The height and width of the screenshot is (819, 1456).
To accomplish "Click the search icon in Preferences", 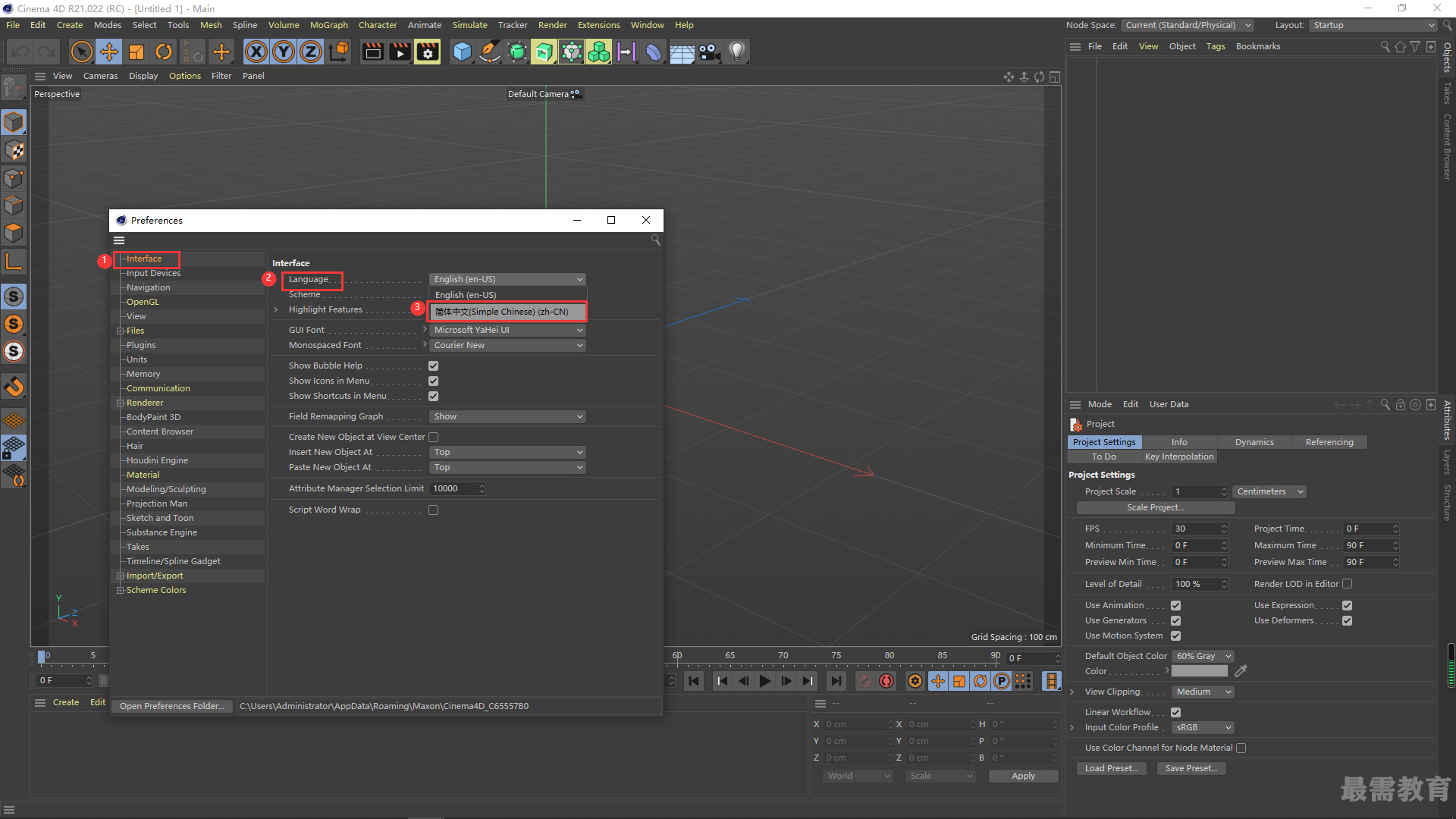I will pos(655,240).
